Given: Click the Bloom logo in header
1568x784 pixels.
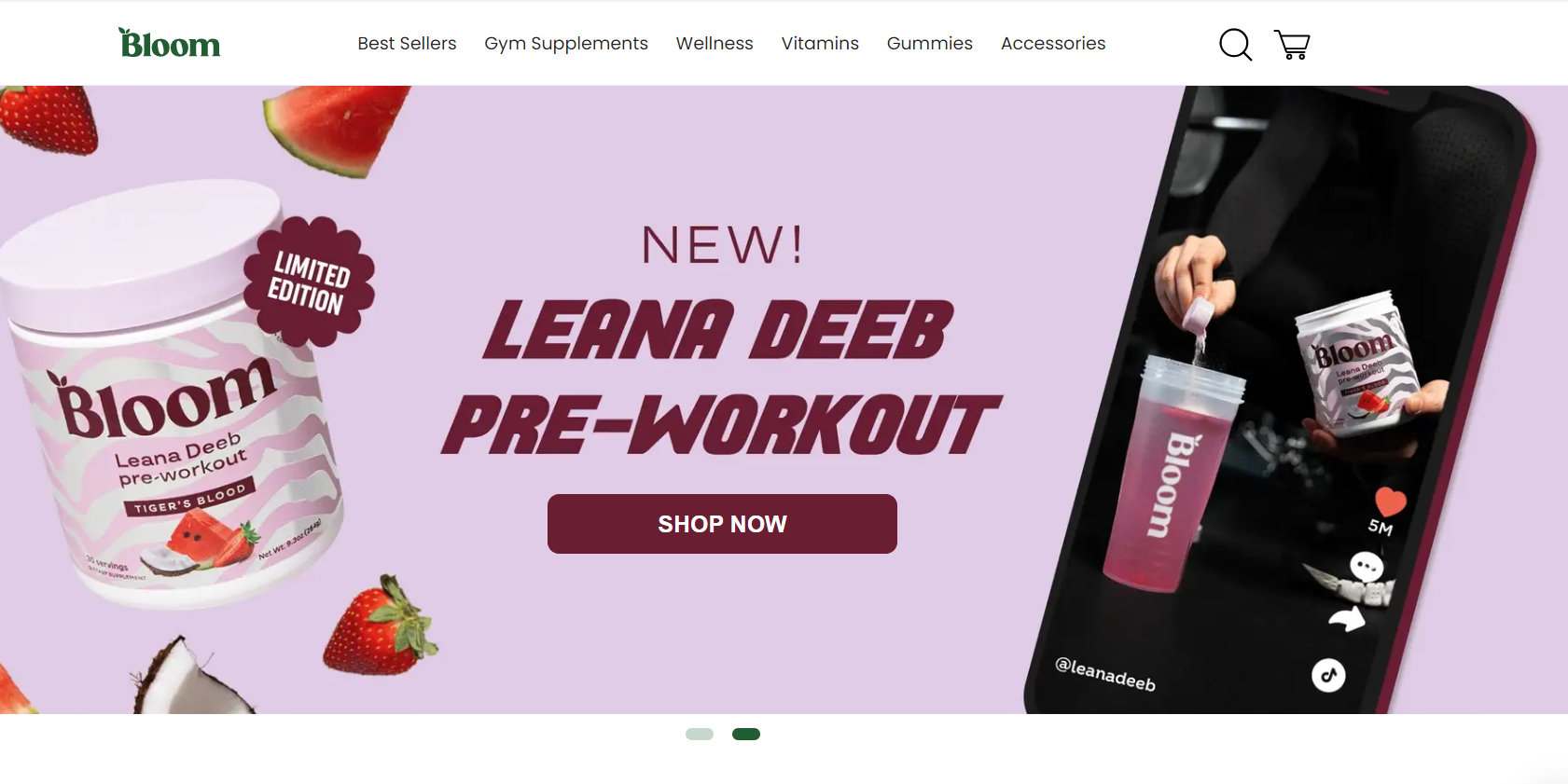Looking at the screenshot, I should [x=169, y=43].
